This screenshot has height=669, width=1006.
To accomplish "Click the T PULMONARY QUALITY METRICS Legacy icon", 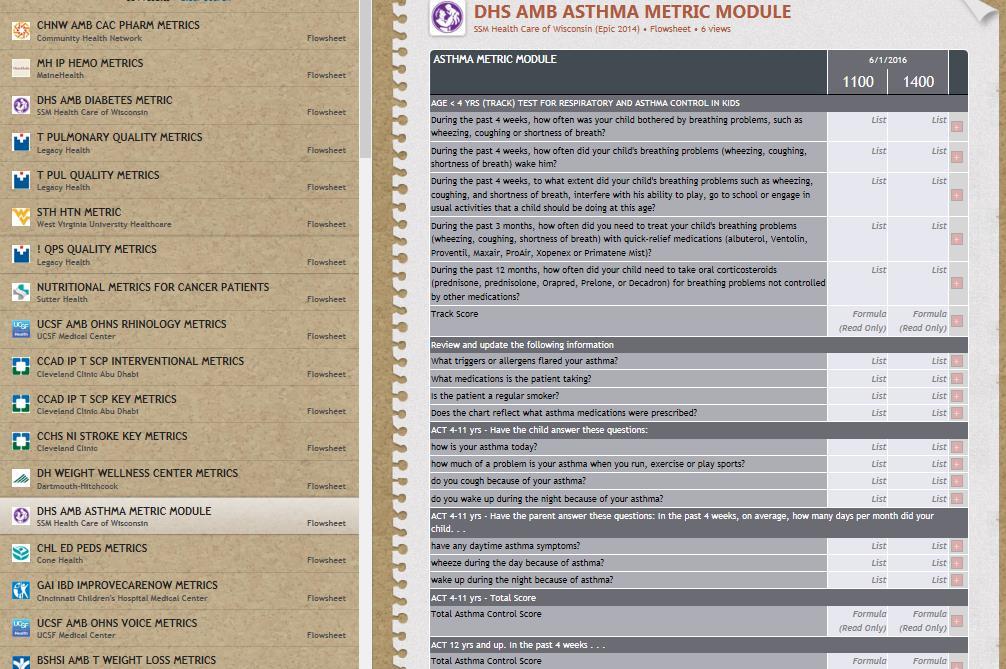I will click(x=21, y=142).
